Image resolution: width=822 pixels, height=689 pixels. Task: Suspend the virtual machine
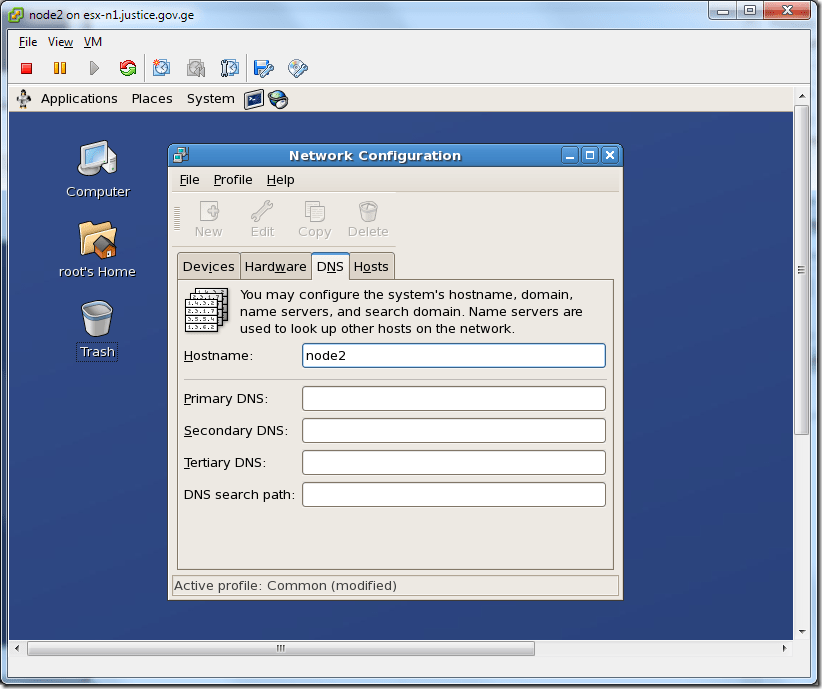click(60, 67)
